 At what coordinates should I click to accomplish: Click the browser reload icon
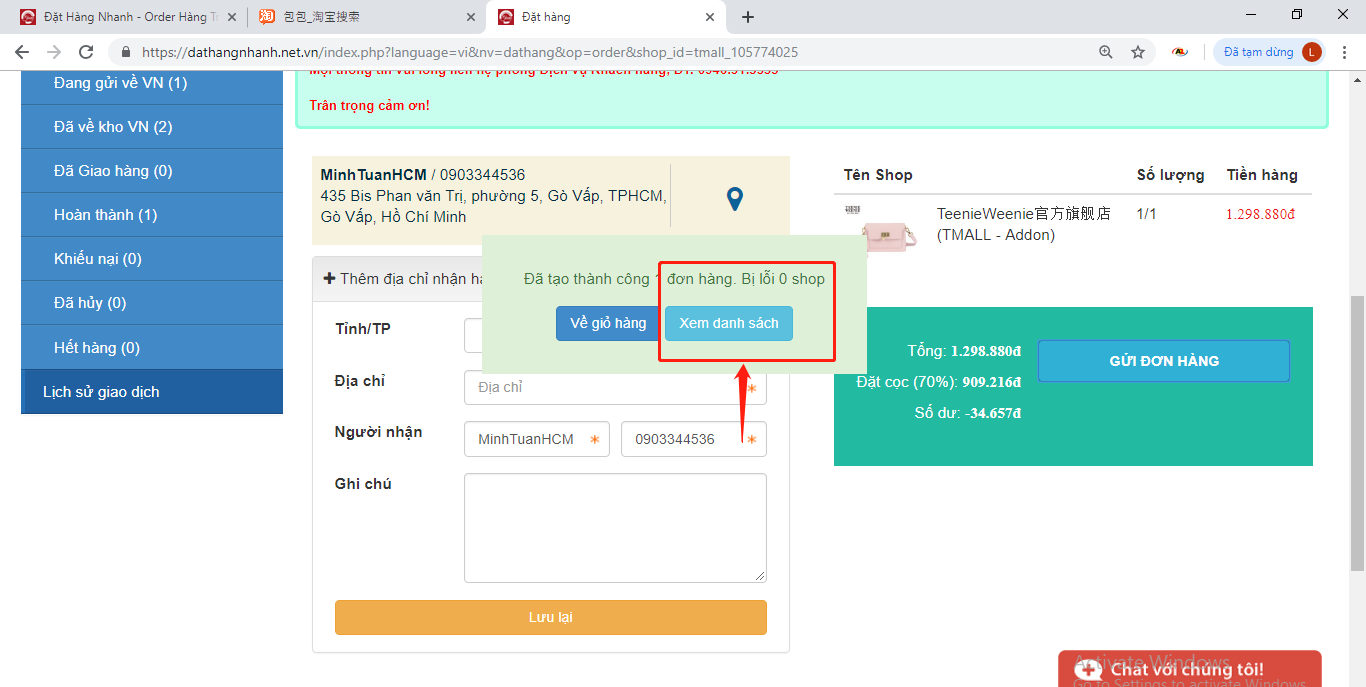[86, 52]
